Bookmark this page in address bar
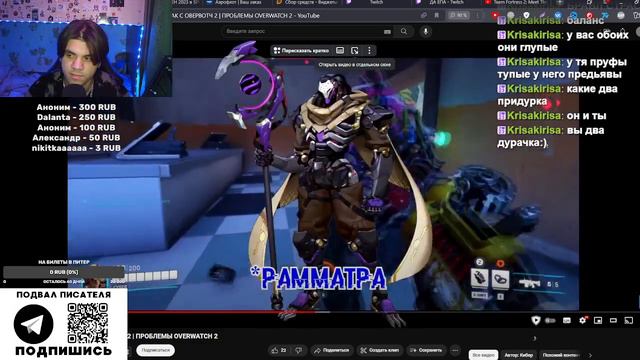Image resolution: width=640 pixels, height=360 pixels. (436, 15)
